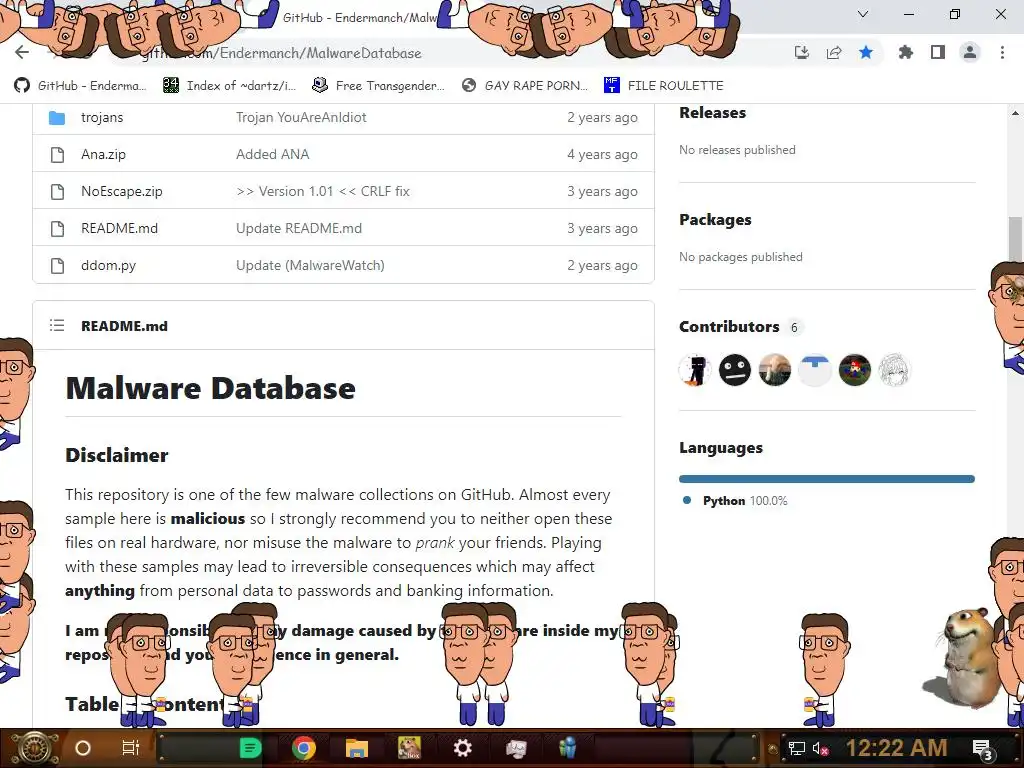Open the blue figures messenger taskbar icon
This screenshot has height=768, width=1024.
(x=568, y=748)
